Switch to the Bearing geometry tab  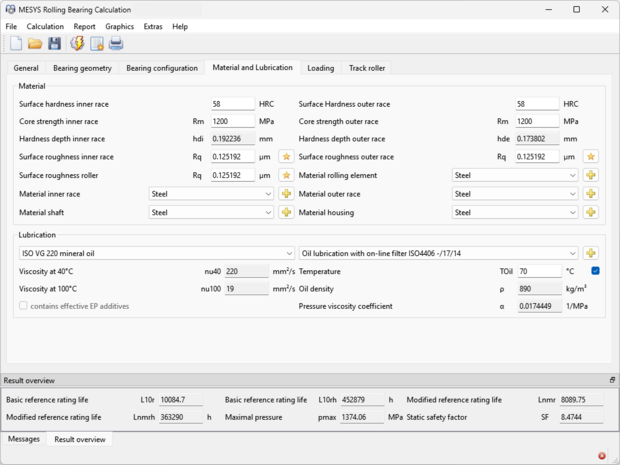click(83, 68)
